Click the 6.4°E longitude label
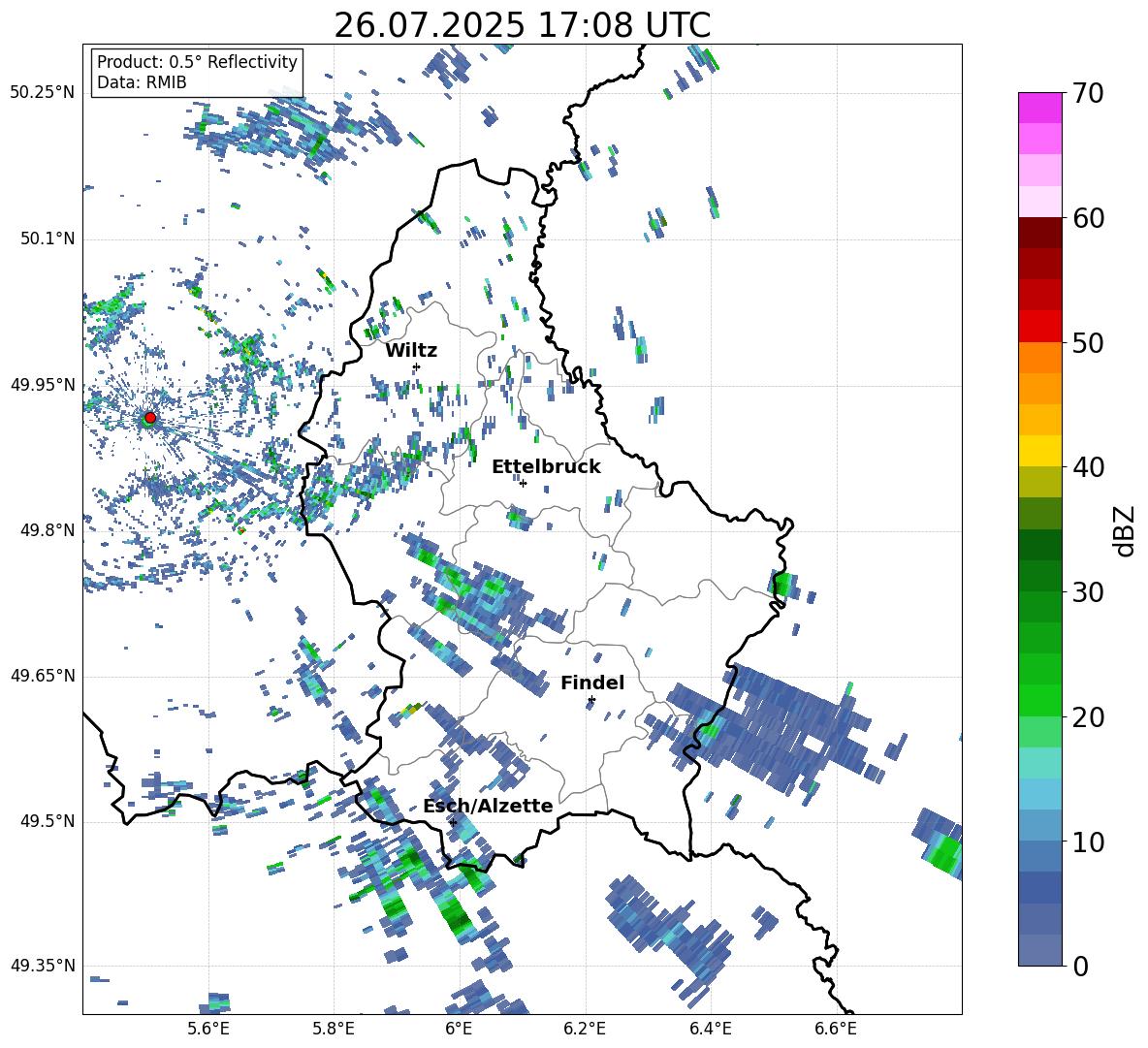This screenshot has width=1148, height=1048. pos(710,1029)
